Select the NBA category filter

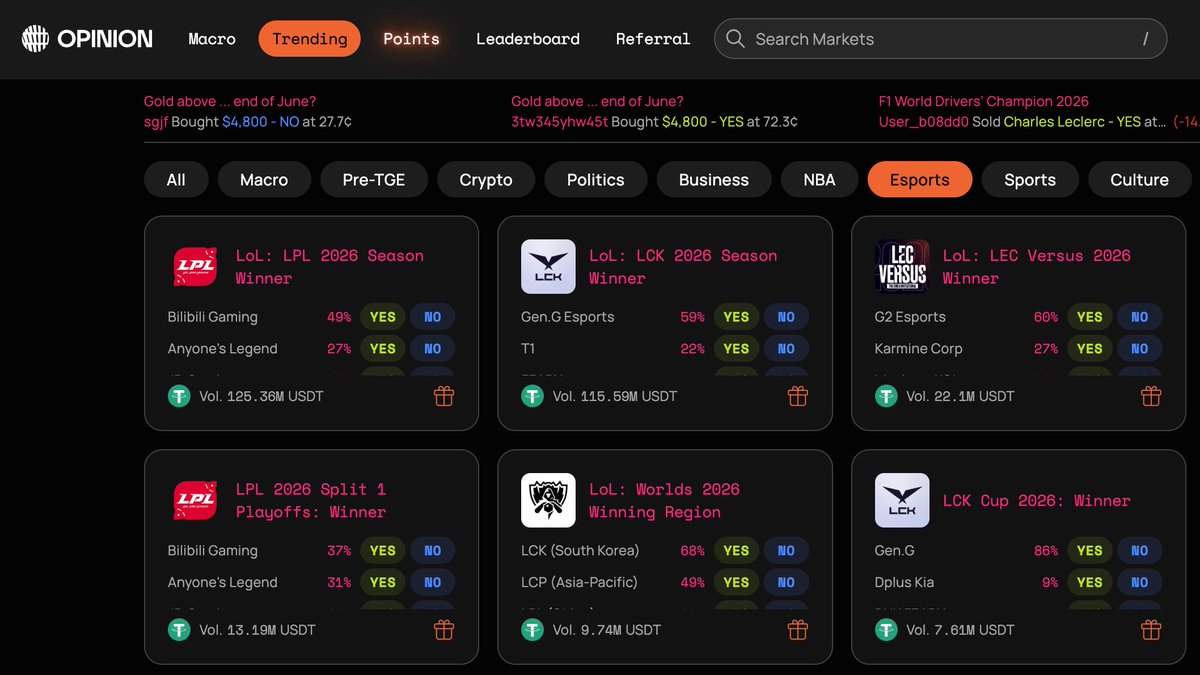pos(819,180)
